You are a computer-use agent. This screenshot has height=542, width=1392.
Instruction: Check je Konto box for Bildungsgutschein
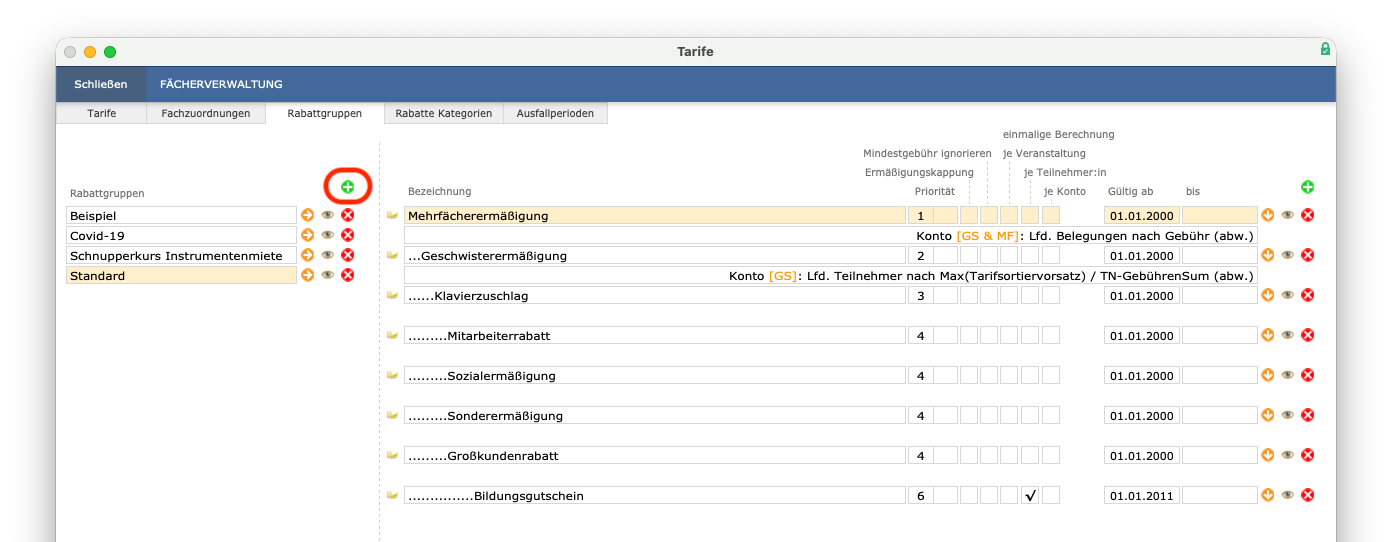pyautogui.click(x=1051, y=495)
